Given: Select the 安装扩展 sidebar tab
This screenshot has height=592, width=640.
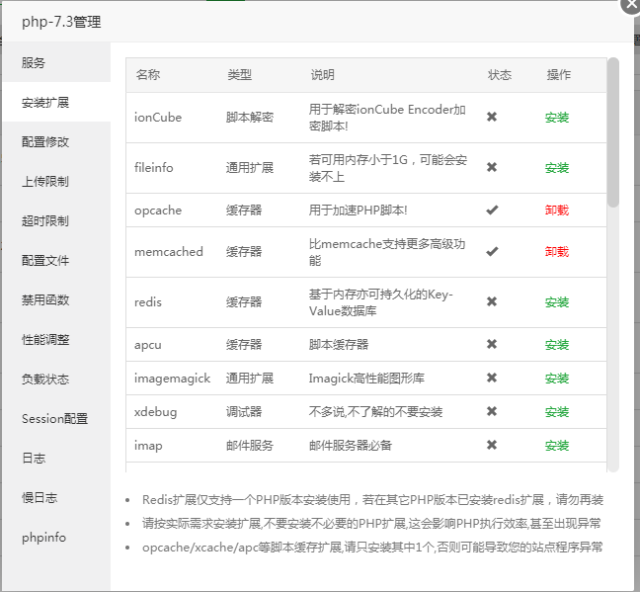Looking at the screenshot, I should [56, 102].
